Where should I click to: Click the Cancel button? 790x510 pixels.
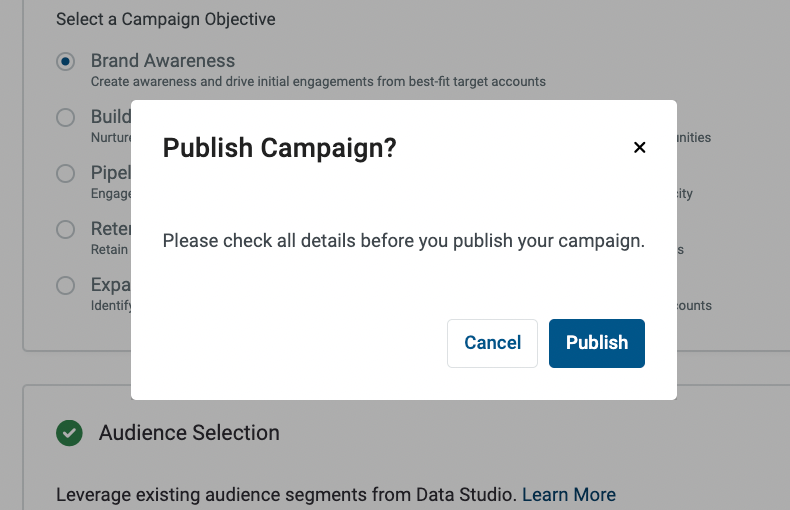pyautogui.click(x=492, y=343)
